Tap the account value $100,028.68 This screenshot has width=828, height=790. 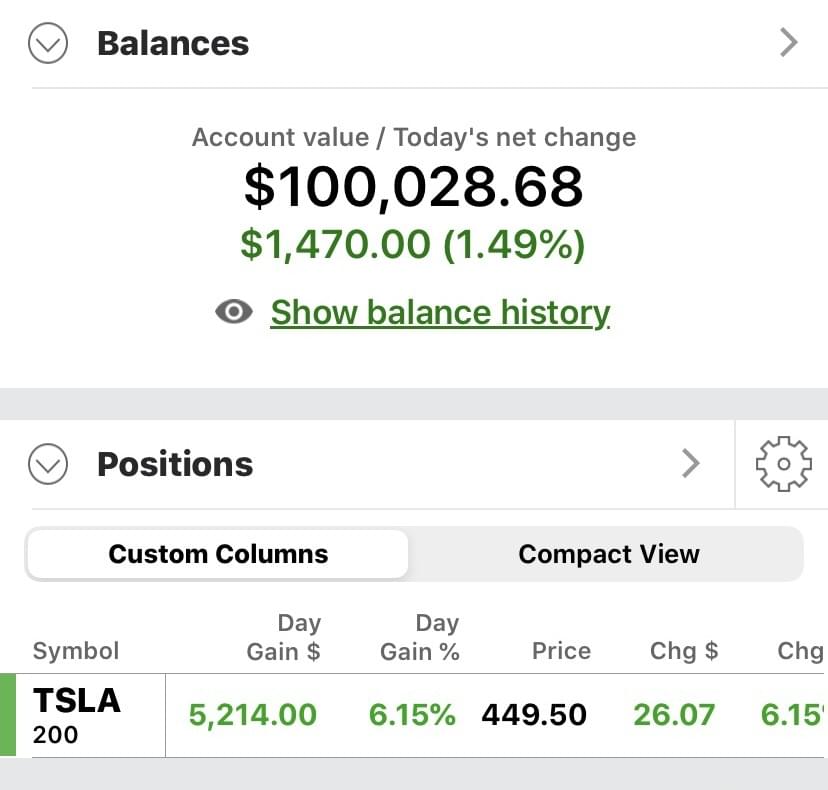[x=413, y=187]
